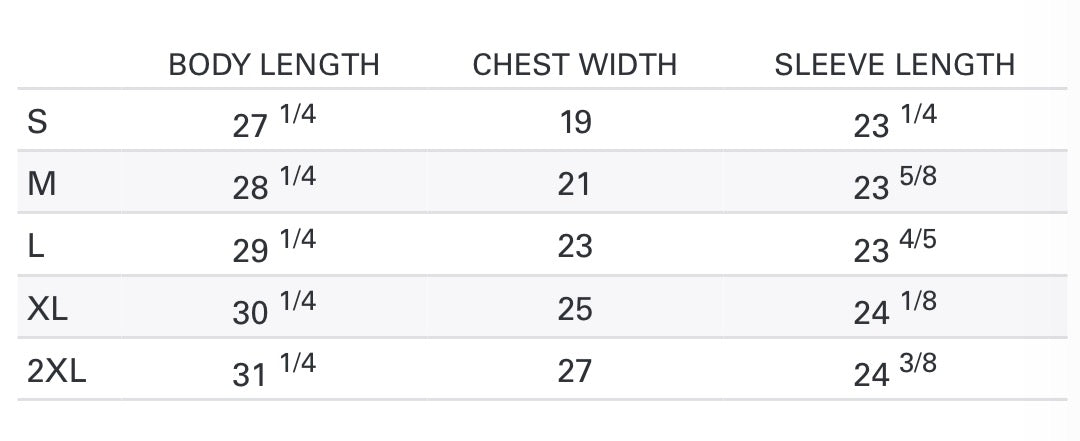Click chest width value 27
Viewport: 1080px width, 441px height.
point(575,371)
